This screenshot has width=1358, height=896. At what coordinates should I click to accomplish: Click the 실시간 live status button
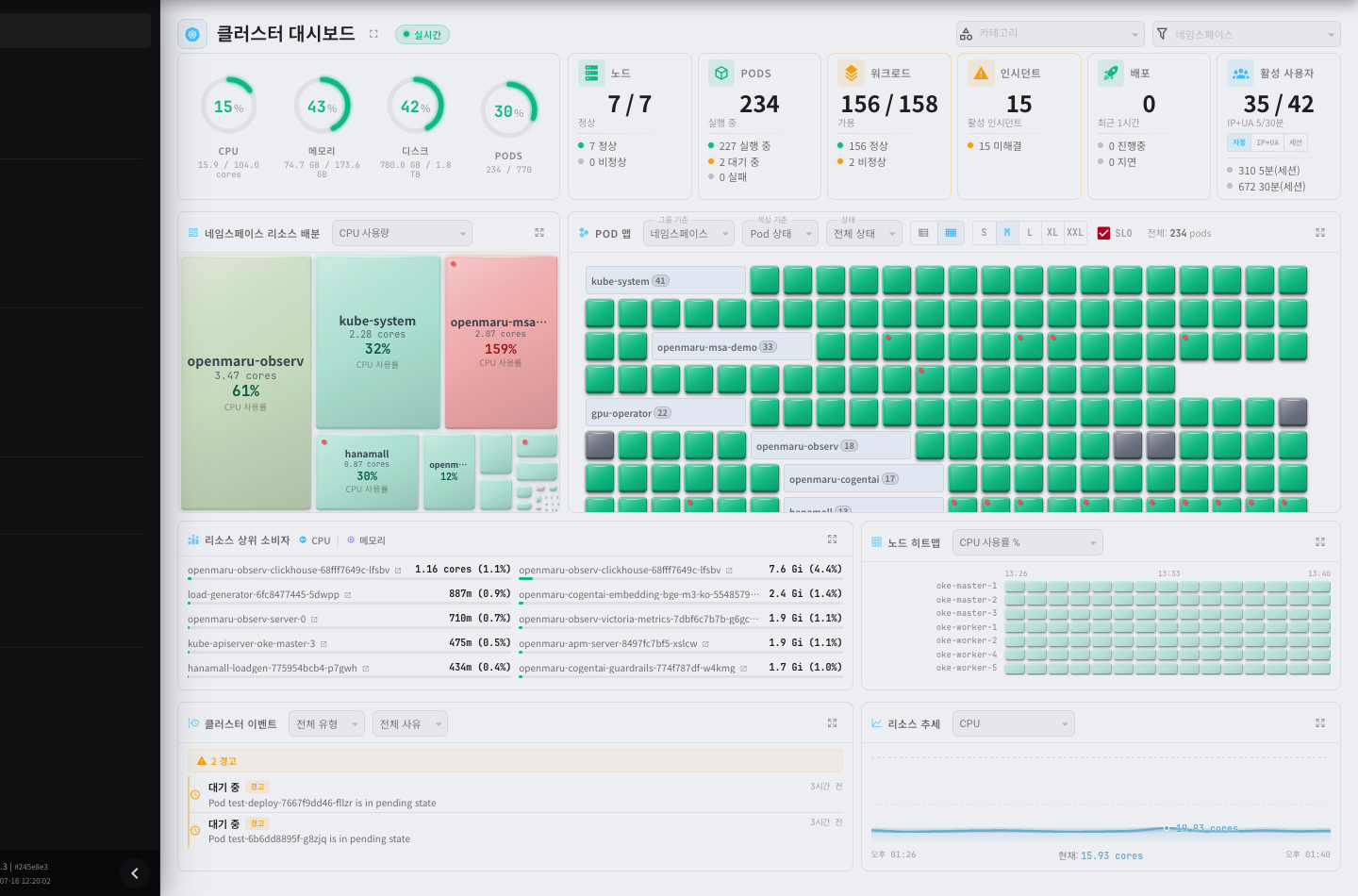tap(422, 35)
